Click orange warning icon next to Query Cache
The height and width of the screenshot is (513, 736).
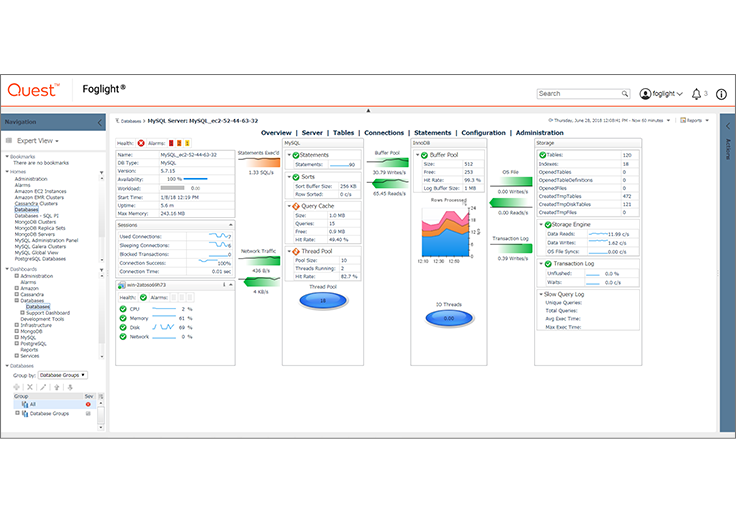(x=296, y=206)
